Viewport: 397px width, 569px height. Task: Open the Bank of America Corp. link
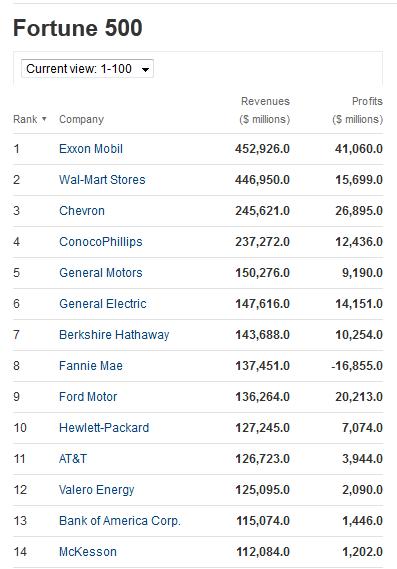pos(120,521)
